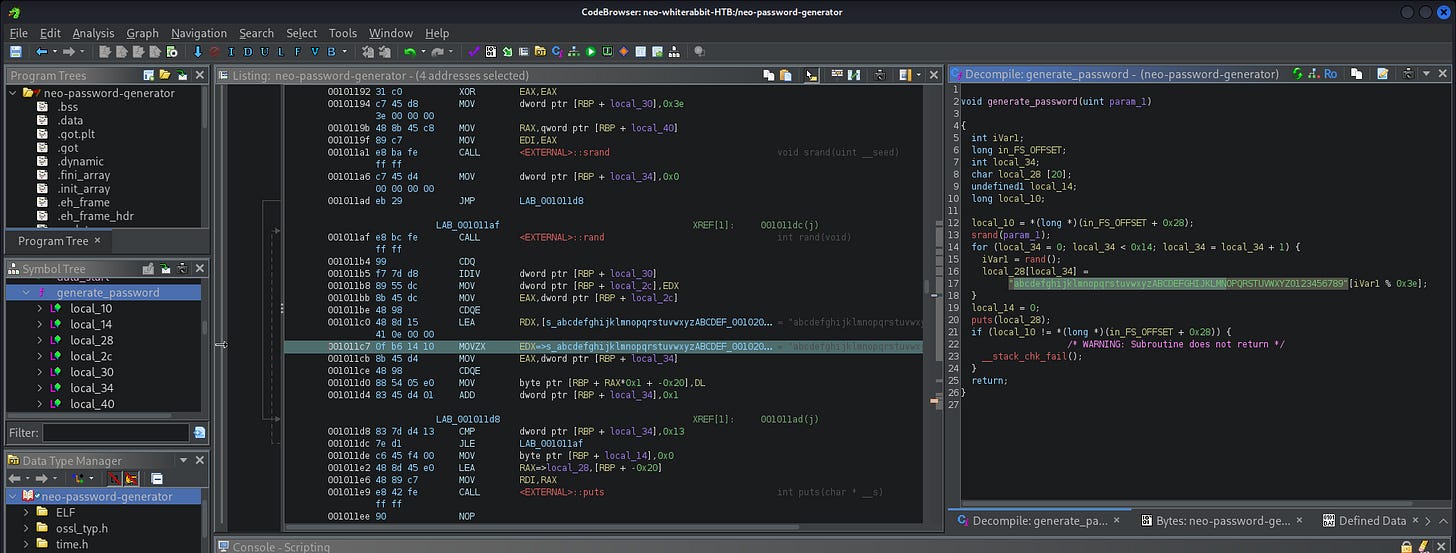The height and width of the screenshot is (553, 1456).
Task: Switch to the Defined Data tab
Action: point(1371,521)
